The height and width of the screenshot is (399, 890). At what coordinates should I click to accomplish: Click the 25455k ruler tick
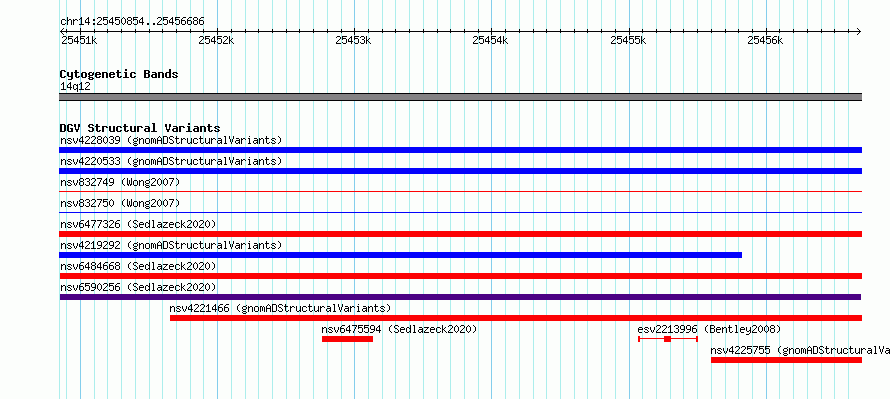(628, 40)
